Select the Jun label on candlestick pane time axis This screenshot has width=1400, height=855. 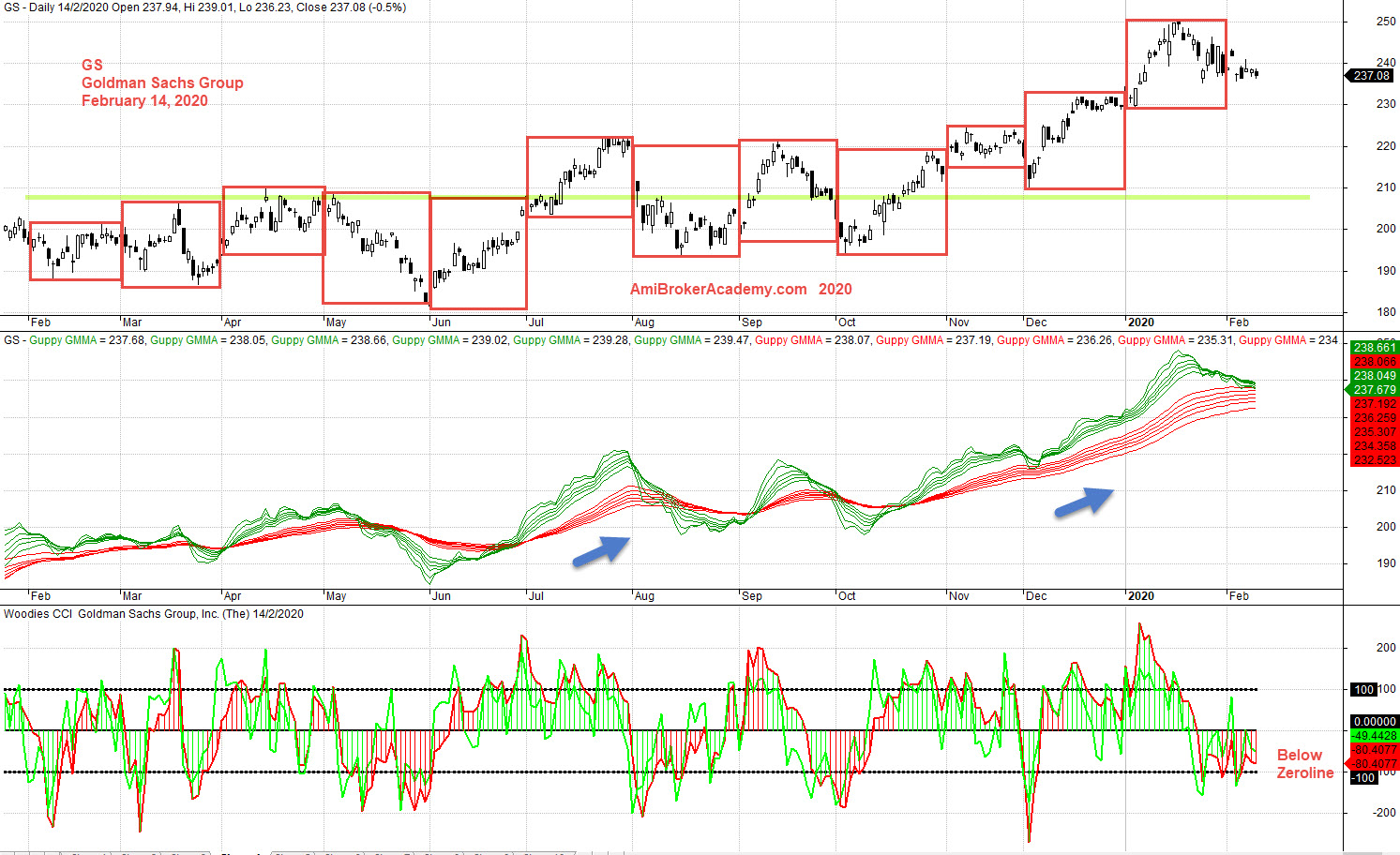point(442,322)
